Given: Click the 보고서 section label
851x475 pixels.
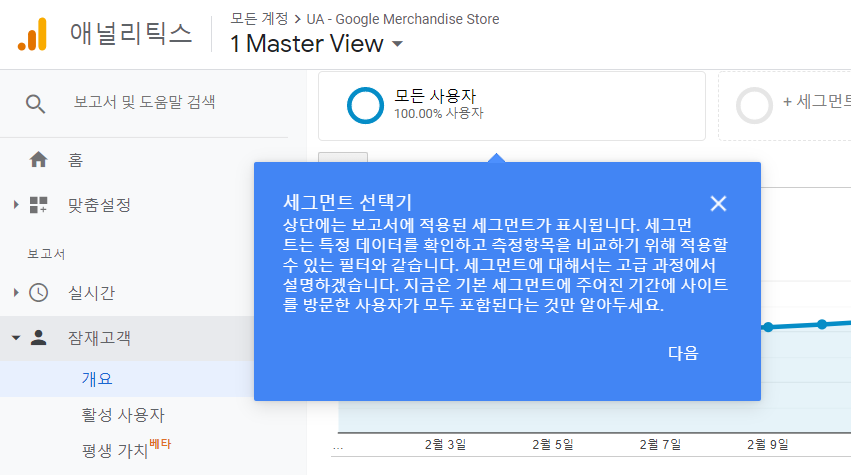Looking at the screenshot, I should tap(46, 254).
